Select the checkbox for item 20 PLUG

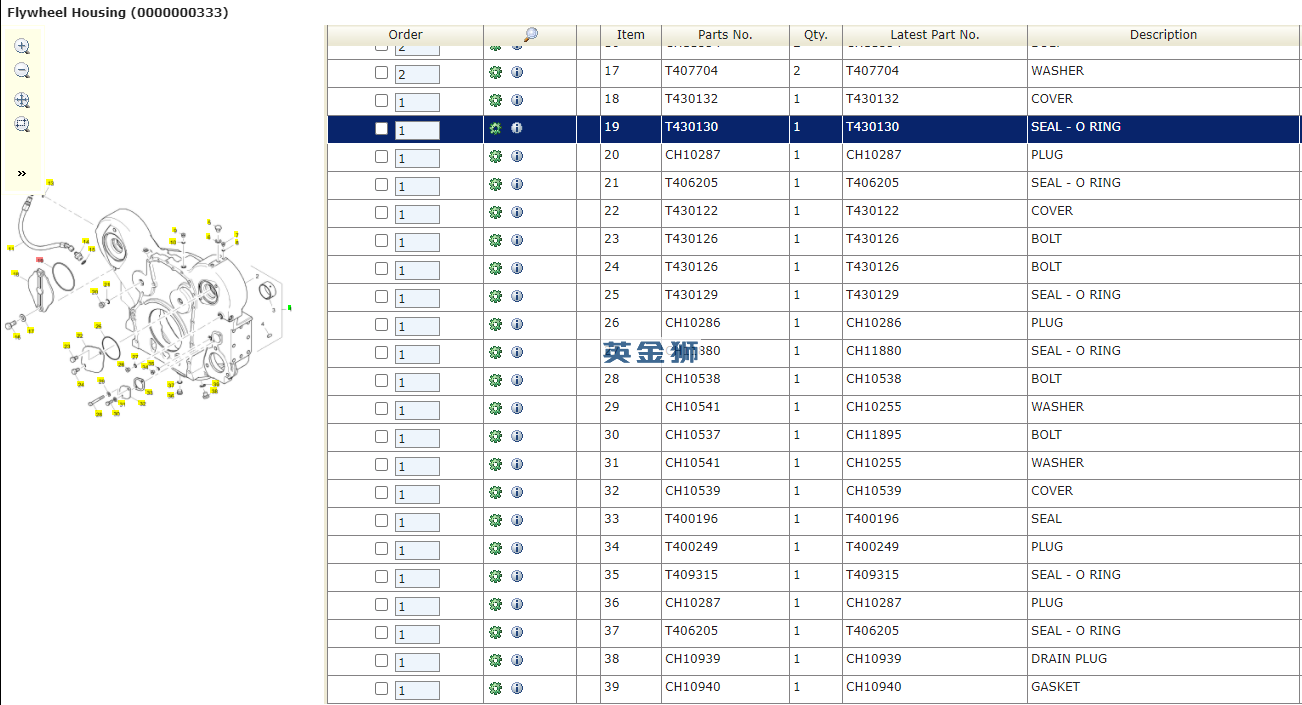[x=381, y=157]
